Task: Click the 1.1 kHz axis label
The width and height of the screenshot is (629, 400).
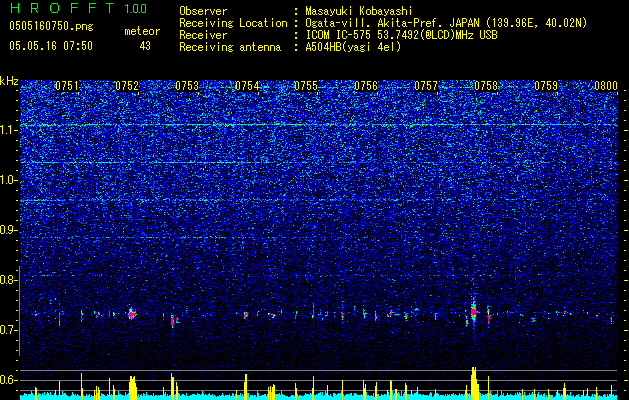Action: 8,130
